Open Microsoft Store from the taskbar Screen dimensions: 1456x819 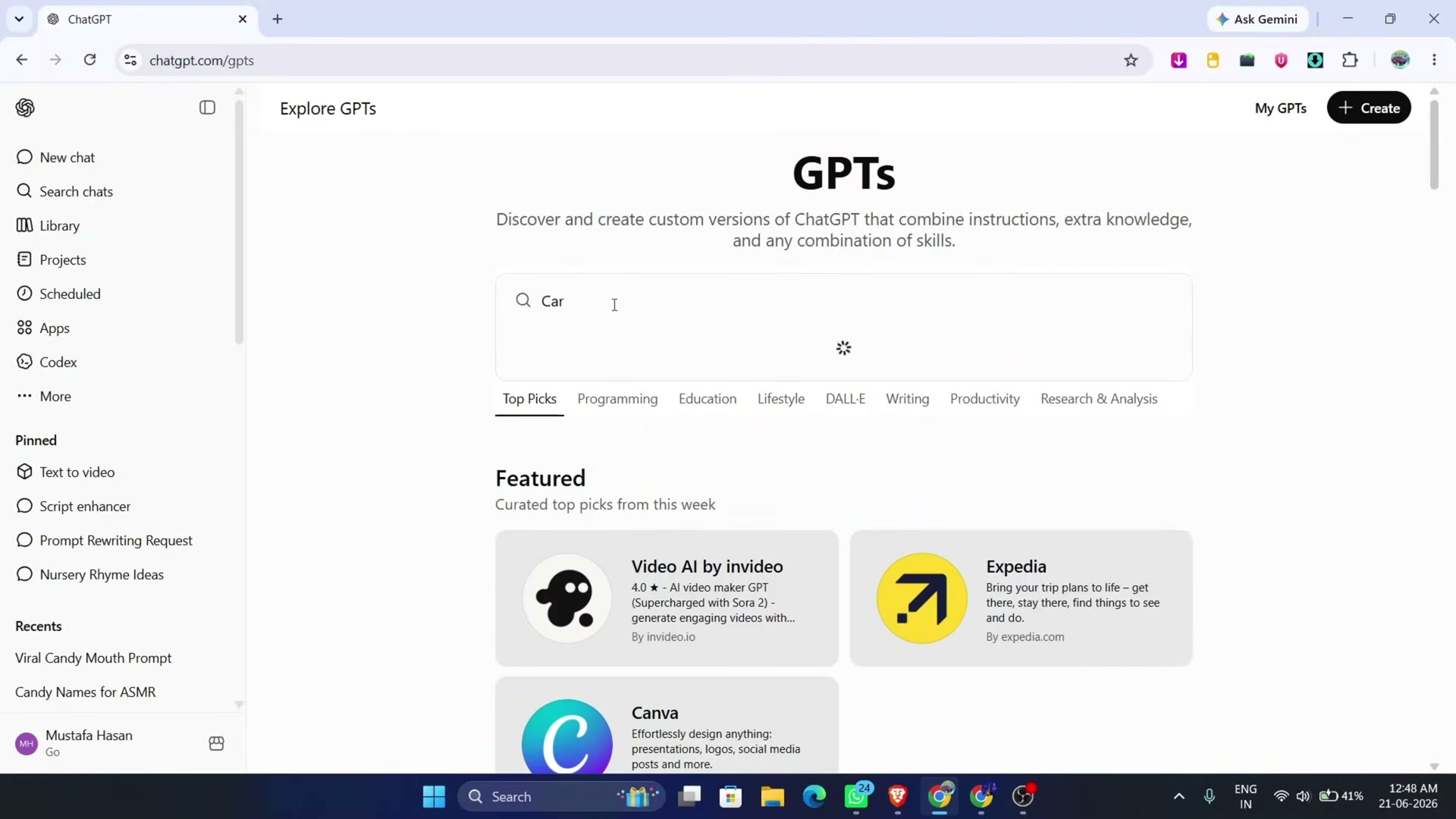click(730, 796)
